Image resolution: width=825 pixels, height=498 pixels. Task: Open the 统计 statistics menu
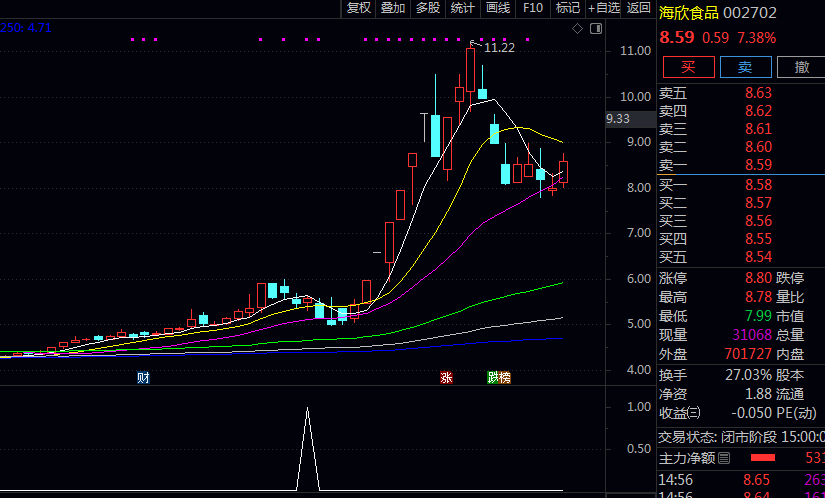pos(463,8)
